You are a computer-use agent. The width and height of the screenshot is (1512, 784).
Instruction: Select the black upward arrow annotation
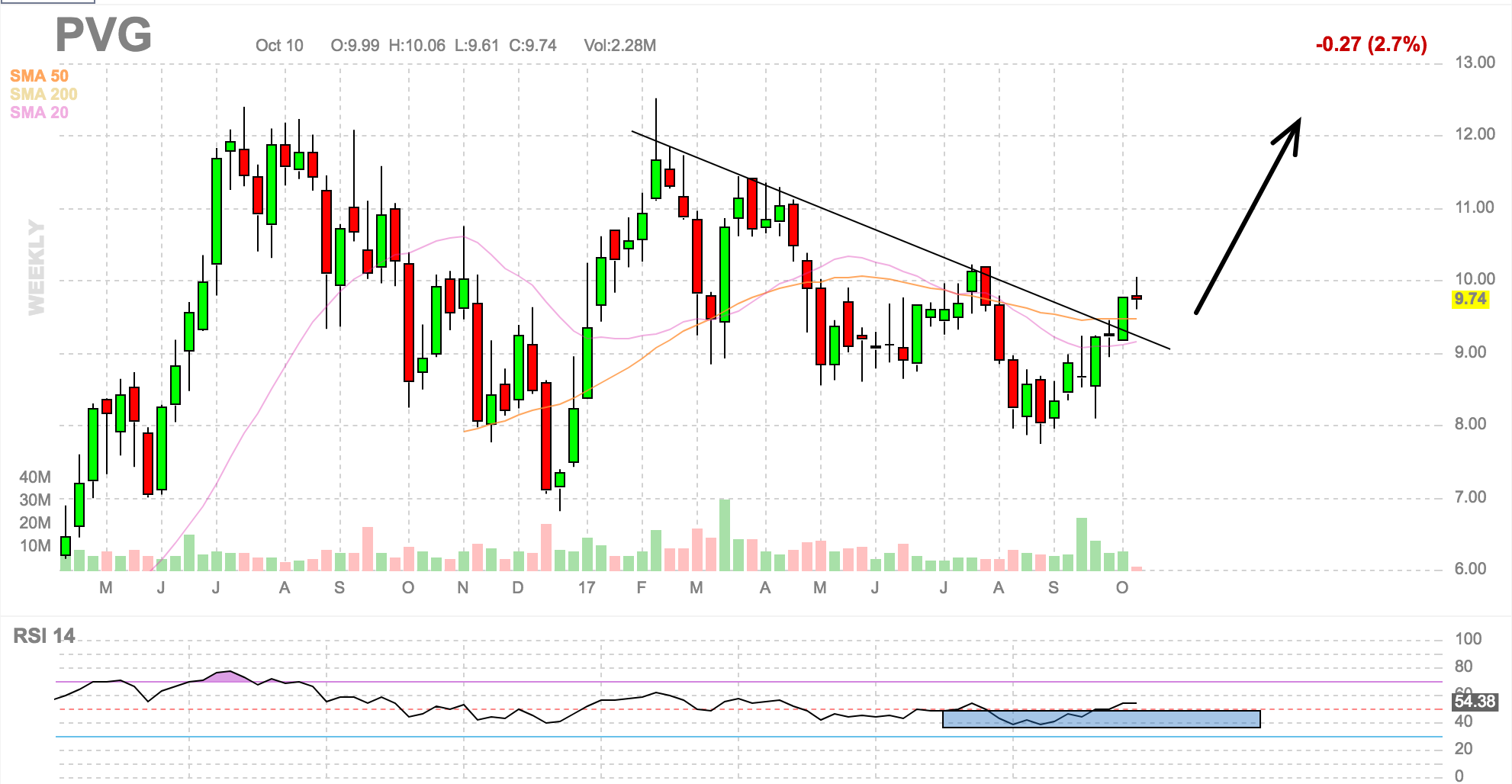[1247, 216]
